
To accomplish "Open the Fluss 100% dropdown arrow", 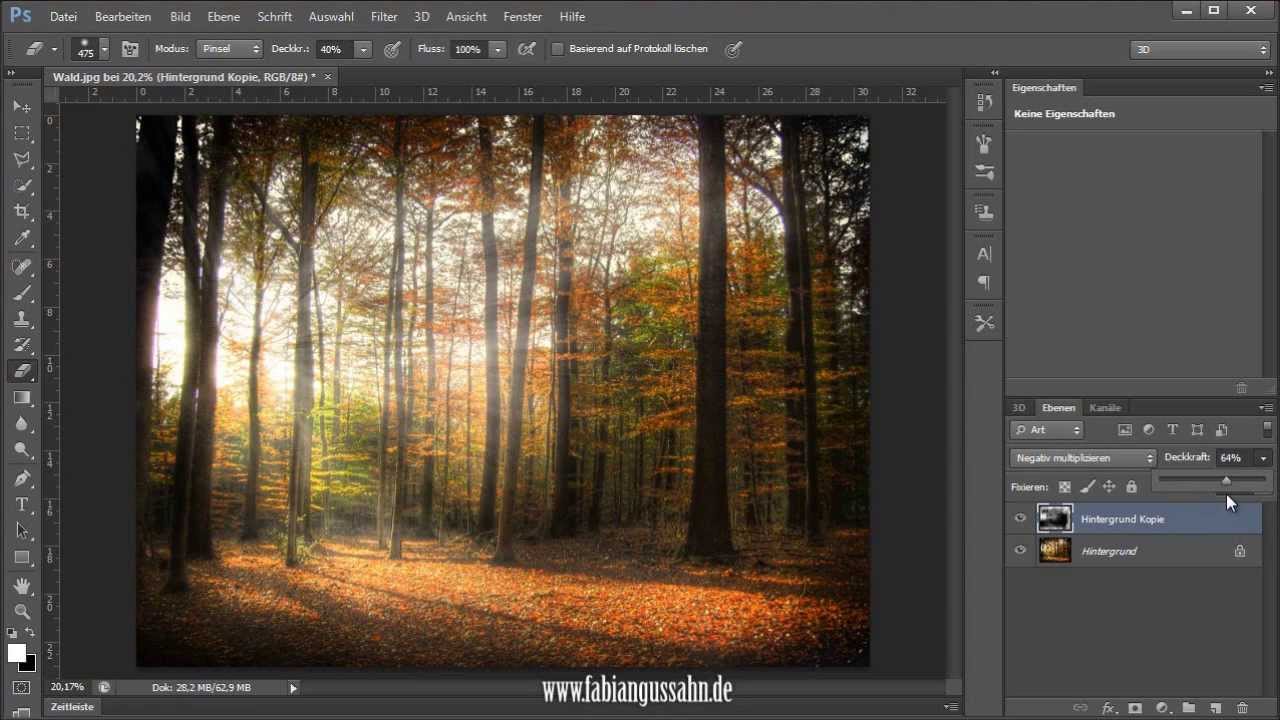I will tap(497, 49).
